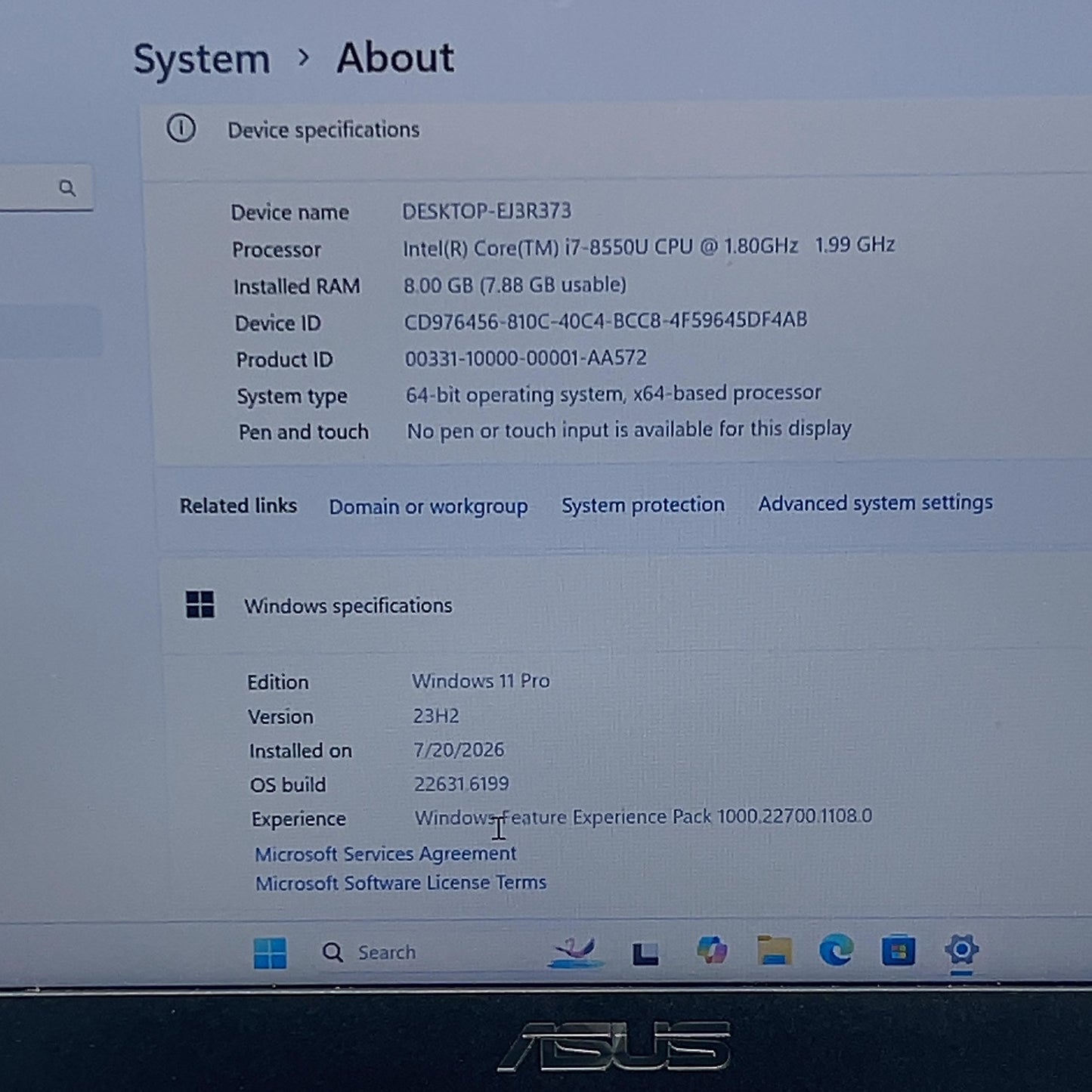Click the Windows specifications logo icon

pyautogui.click(x=200, y=605)
